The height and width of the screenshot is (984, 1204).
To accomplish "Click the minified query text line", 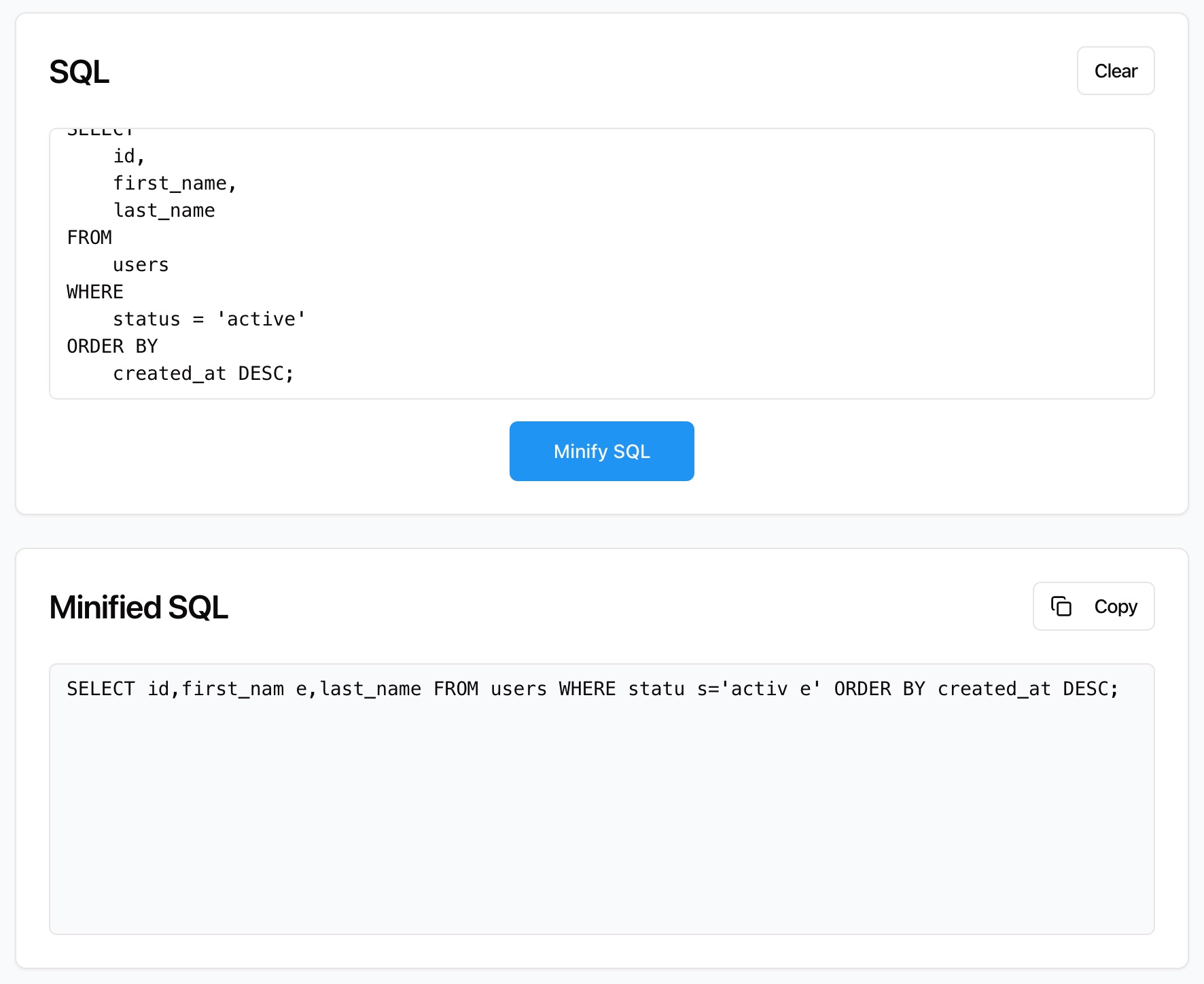I will click(591, 688).
